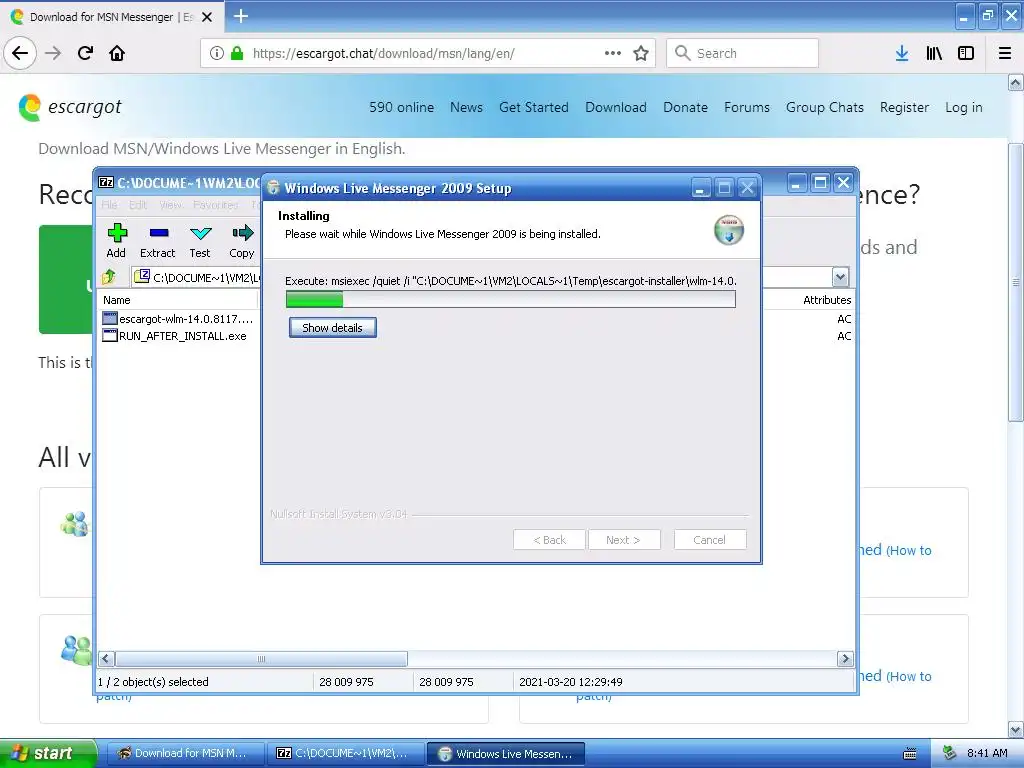This screenshot has width=1024, height=768.
Task: Select RUN_AFTER_INSTALL.exe in 7-Zip
Action: (175, 336)
